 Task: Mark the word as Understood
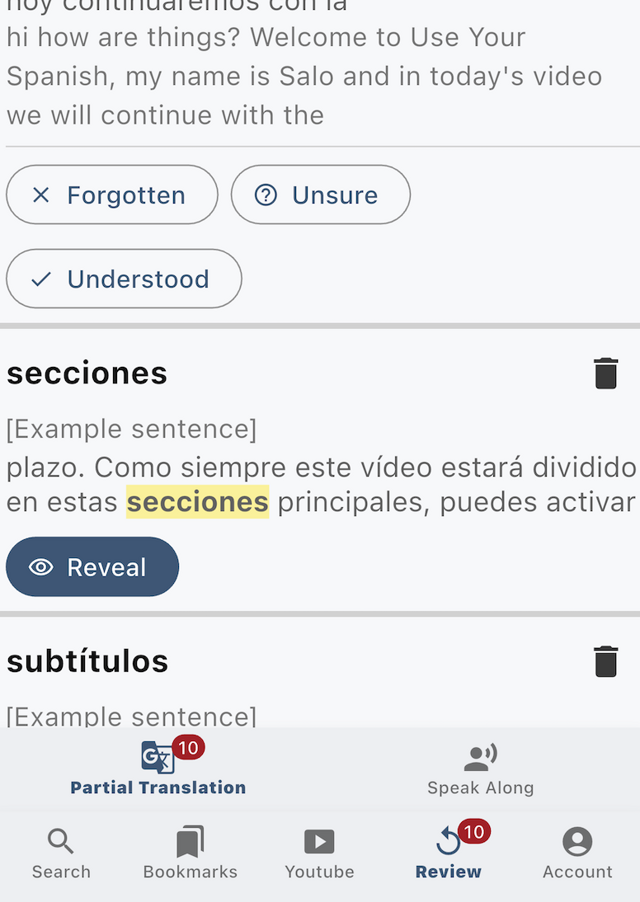pyautogui.click(x=124, y=279)
